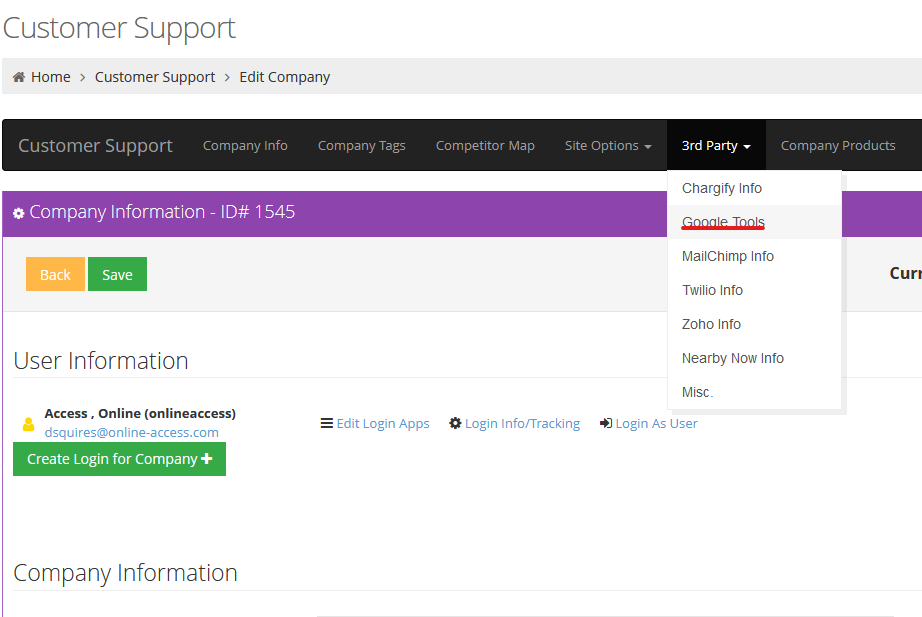Viewport: 922px width, 617px height.
Task: Open Zoho Info from 3rd Party list
Action: 711,324
